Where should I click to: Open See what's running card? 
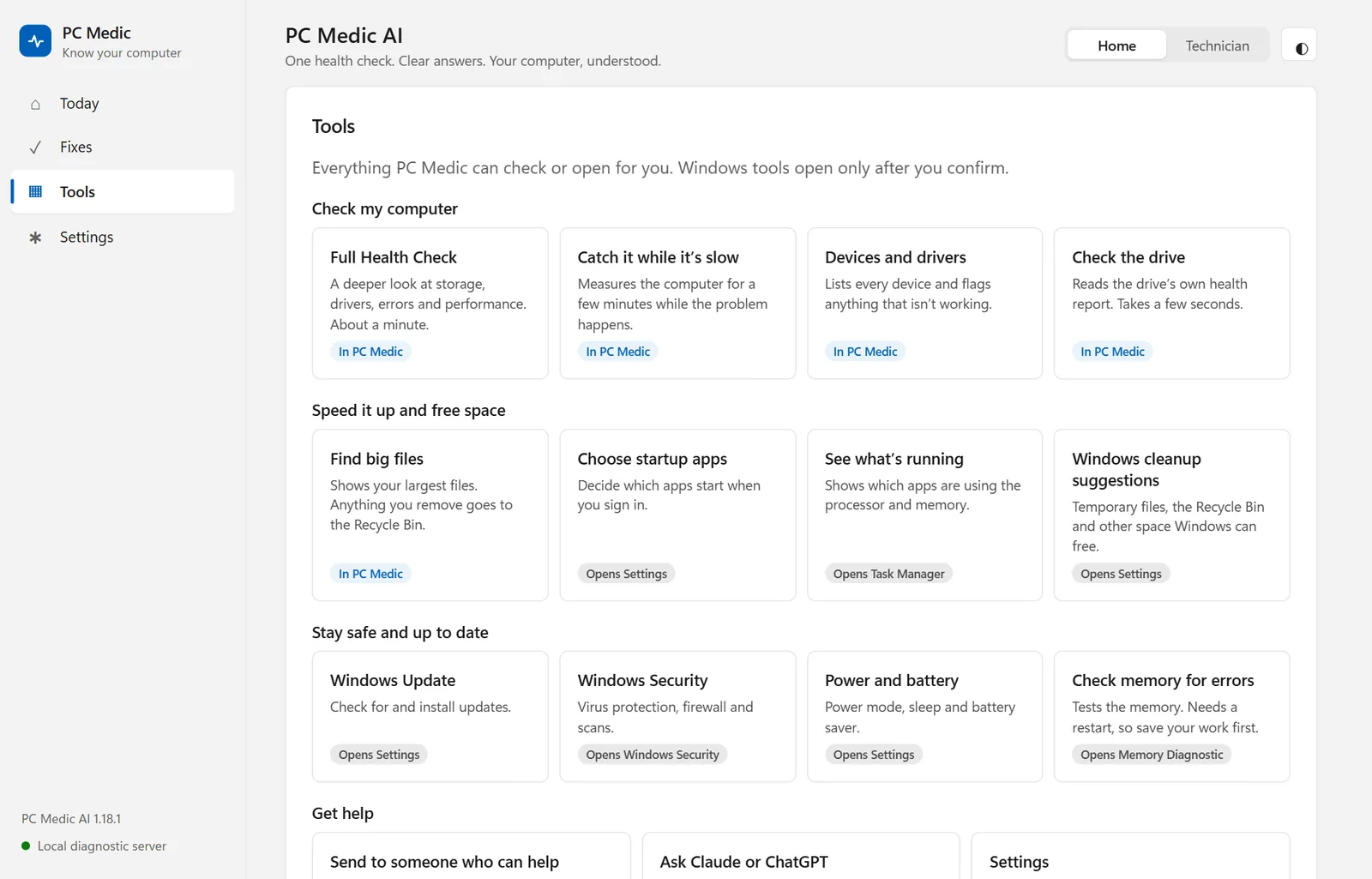pyautogui.click(x=924, y=515)
